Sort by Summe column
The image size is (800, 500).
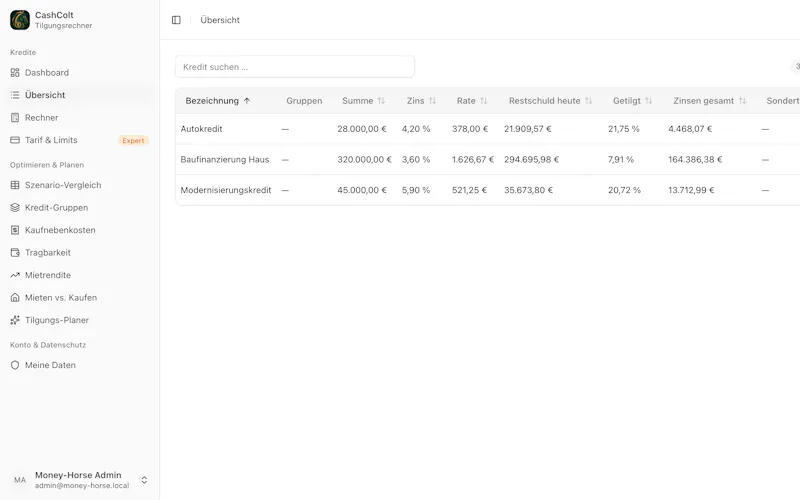click(363, 101)
